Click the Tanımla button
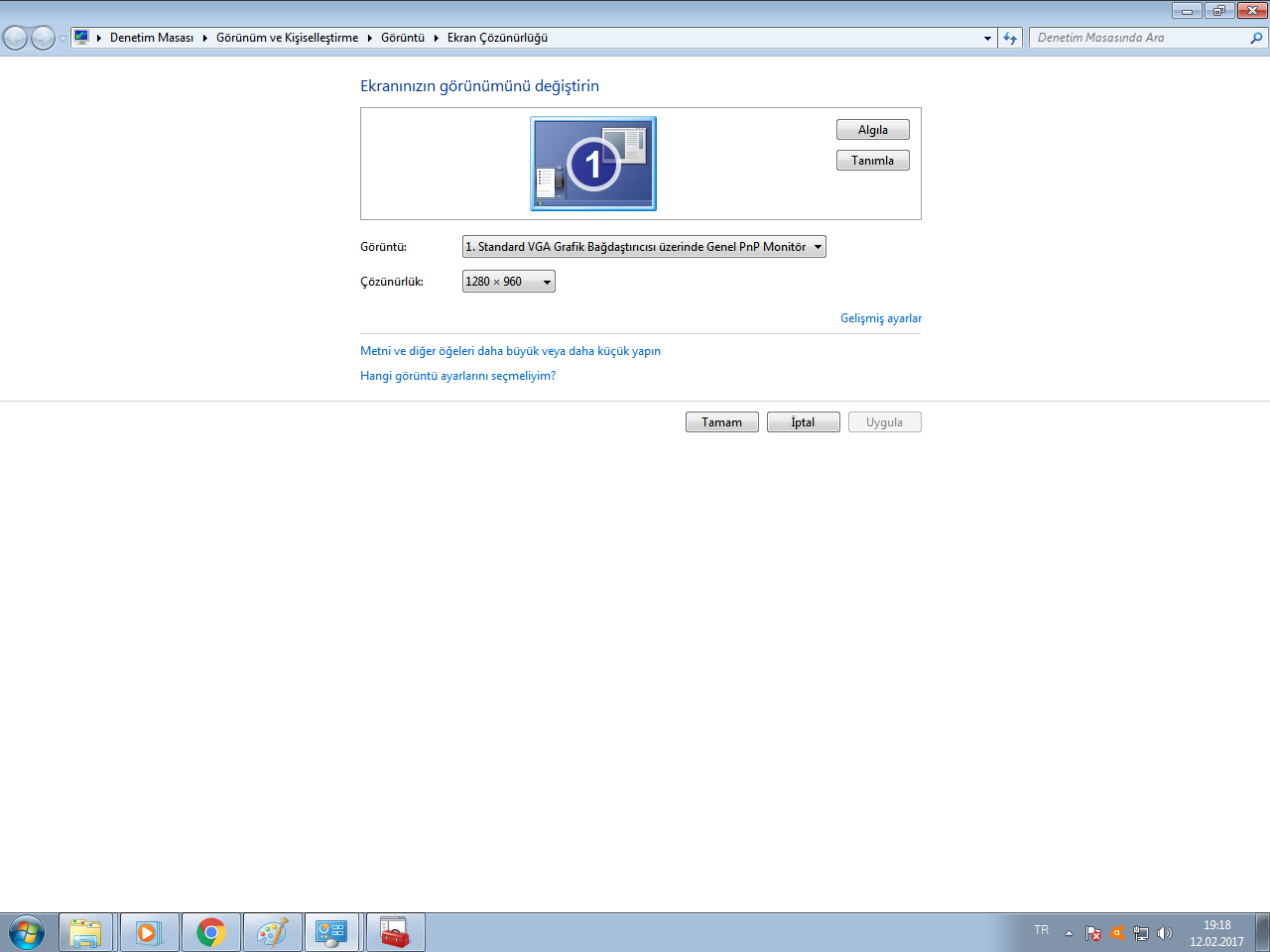Screen dimensions: 1270x952 tap(873, 161)
